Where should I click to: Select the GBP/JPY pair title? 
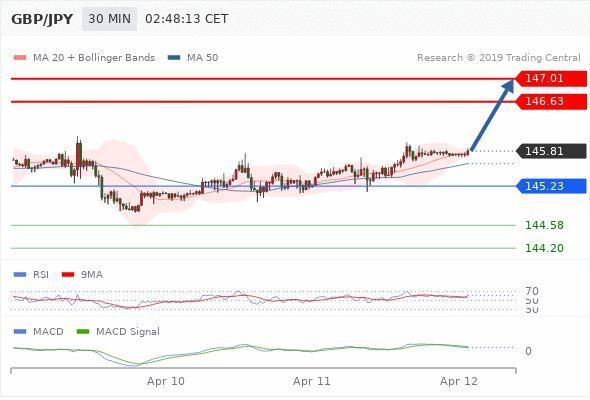pos(42,19)
